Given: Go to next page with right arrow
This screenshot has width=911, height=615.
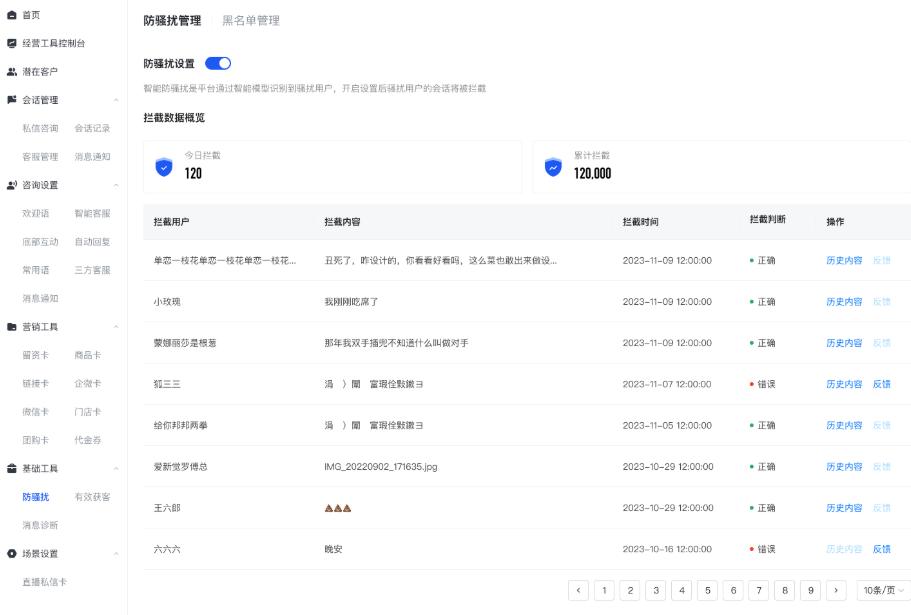Looking at the screenshot, I should click(836, 591).
